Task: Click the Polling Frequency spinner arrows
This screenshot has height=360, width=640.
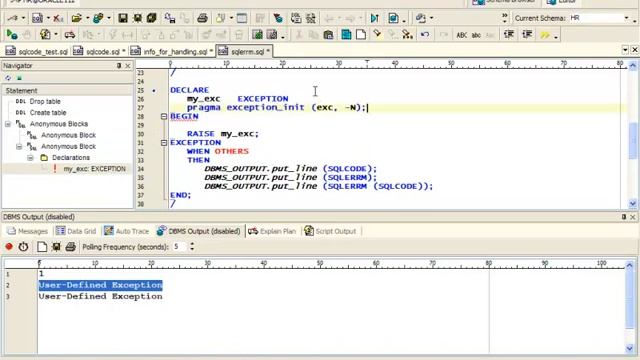Action: [192, 247]
